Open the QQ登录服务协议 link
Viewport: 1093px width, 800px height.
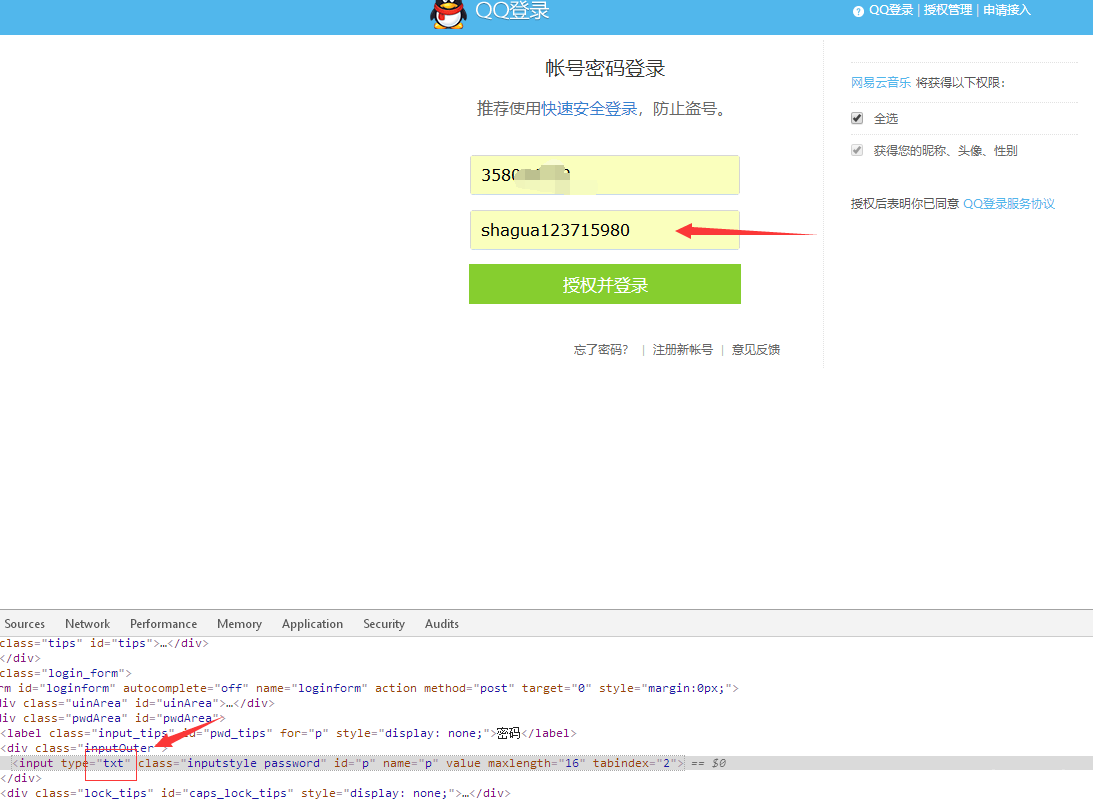pos(1010,203)
